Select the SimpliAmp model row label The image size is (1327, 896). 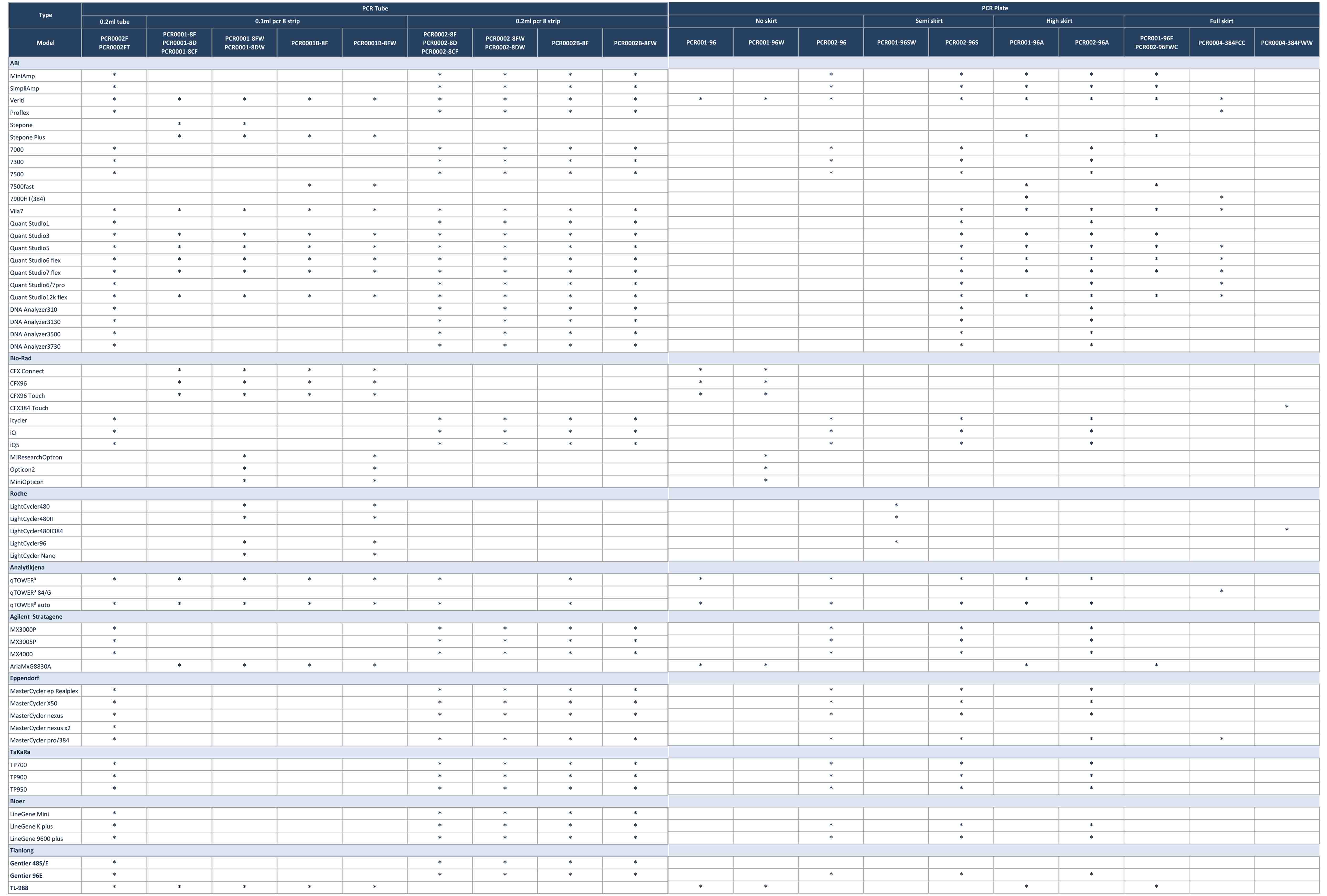pyautogui.click(x=25, y=88)
